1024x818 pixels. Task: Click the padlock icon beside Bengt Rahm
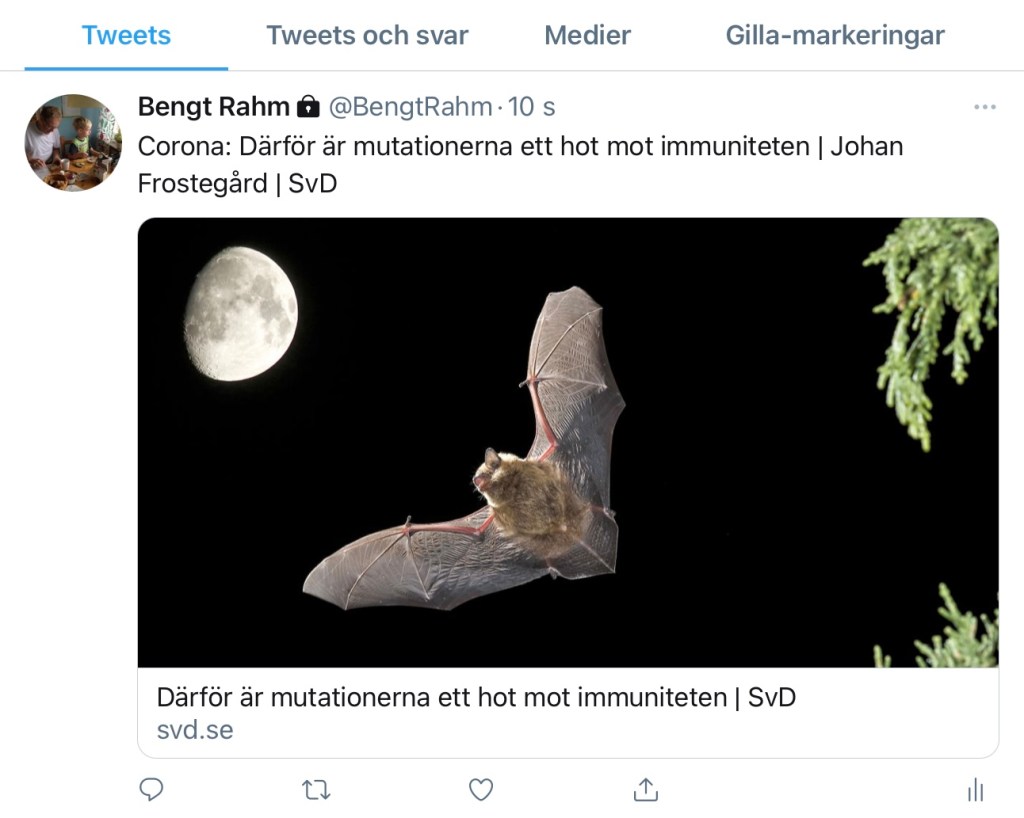[x=309, y=106]
